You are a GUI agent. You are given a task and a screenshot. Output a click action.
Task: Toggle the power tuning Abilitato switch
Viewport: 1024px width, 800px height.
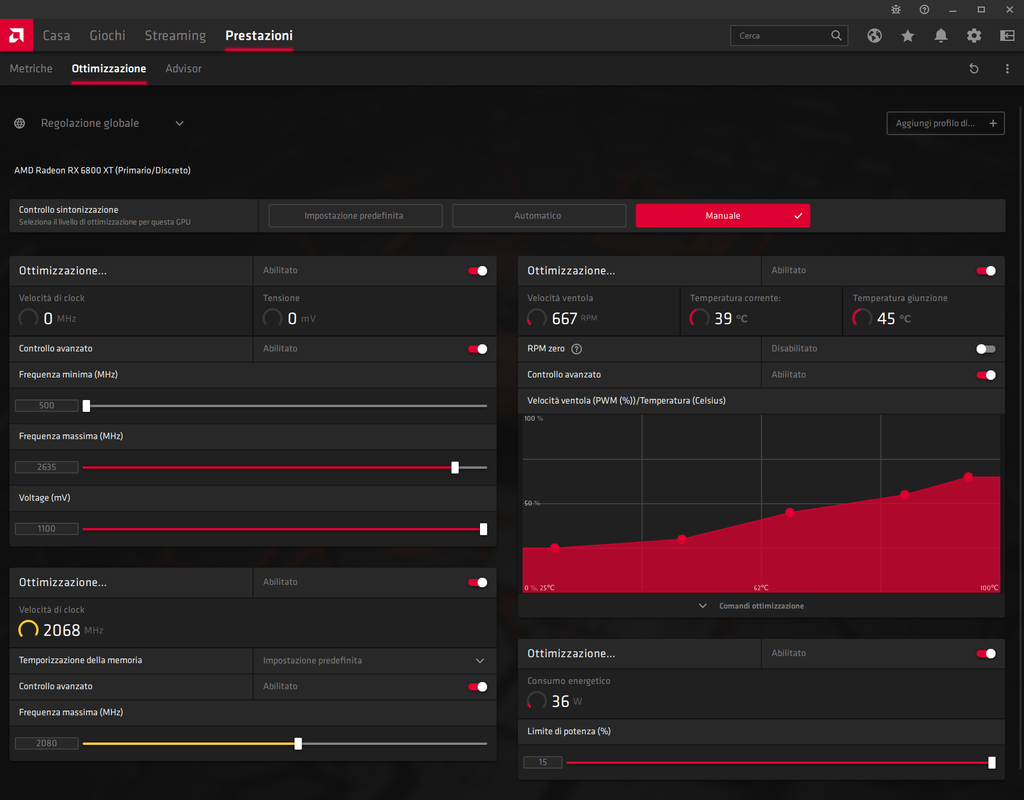[x=985, y=653]
